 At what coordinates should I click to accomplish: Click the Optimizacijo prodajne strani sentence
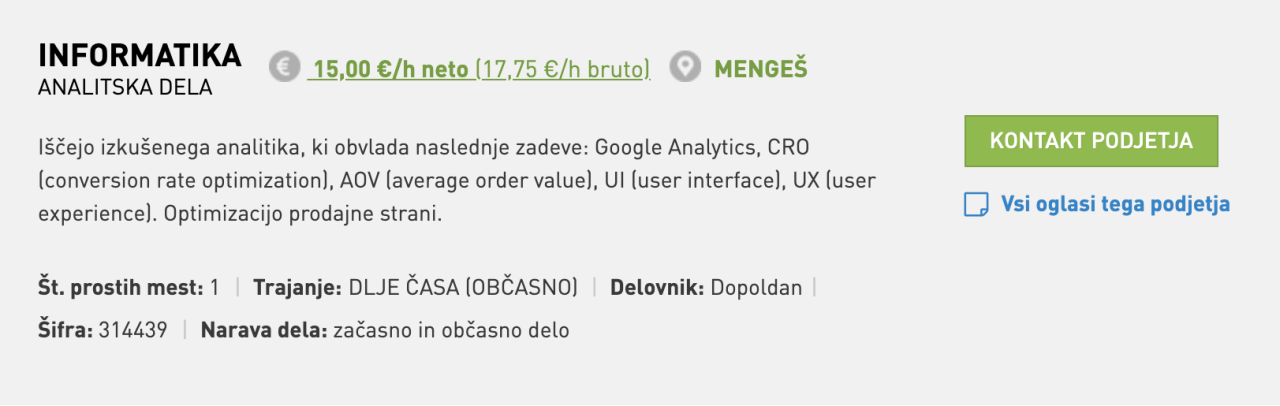point(239,214)
